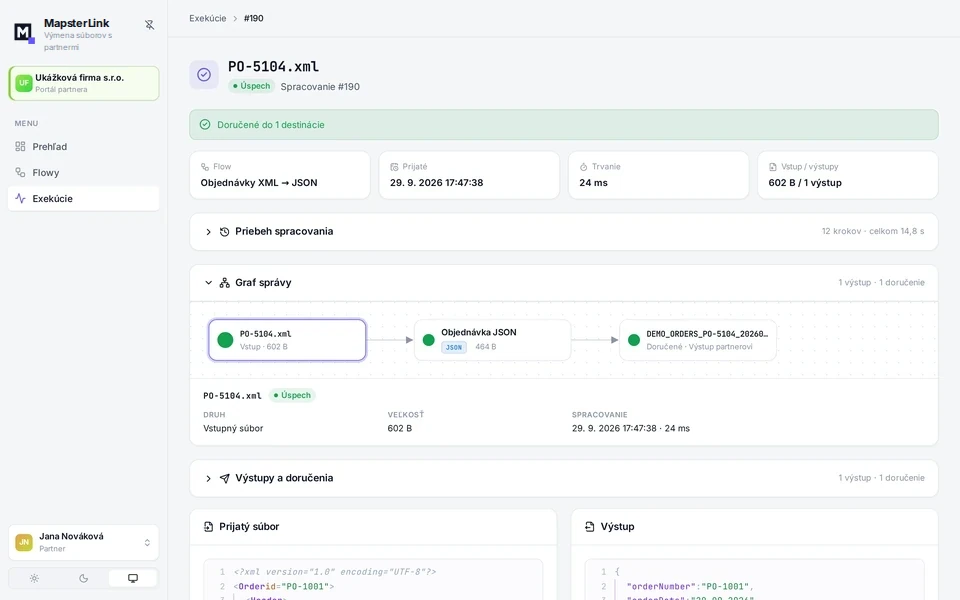Click the Vstup / výstupy file icon

(773, 167)
